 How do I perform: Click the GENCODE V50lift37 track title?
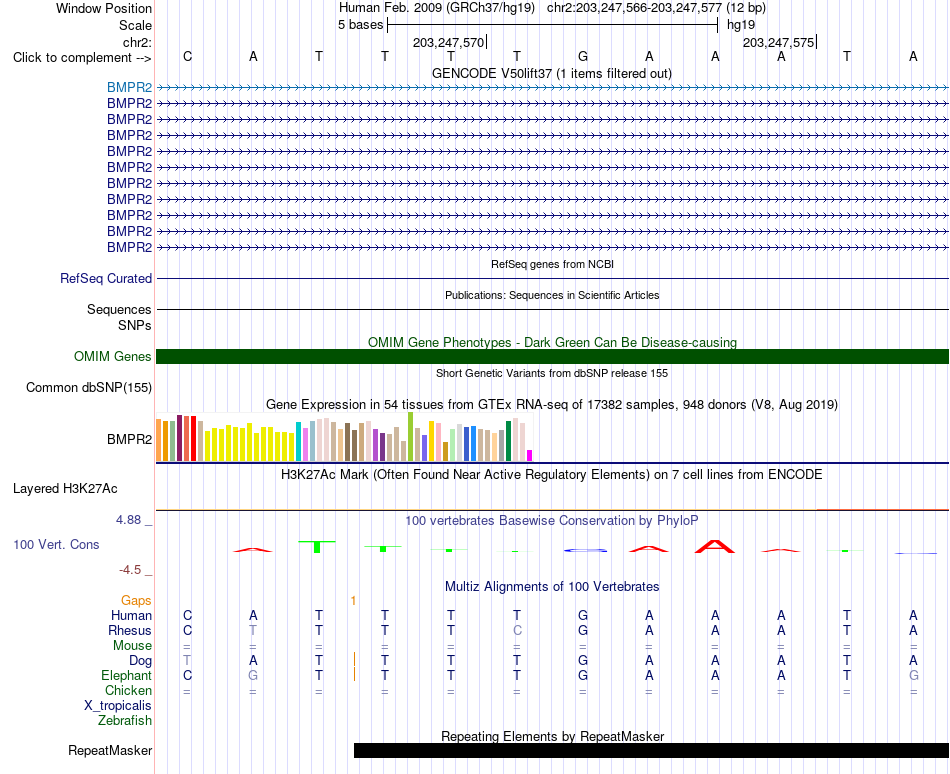point(552,73)
